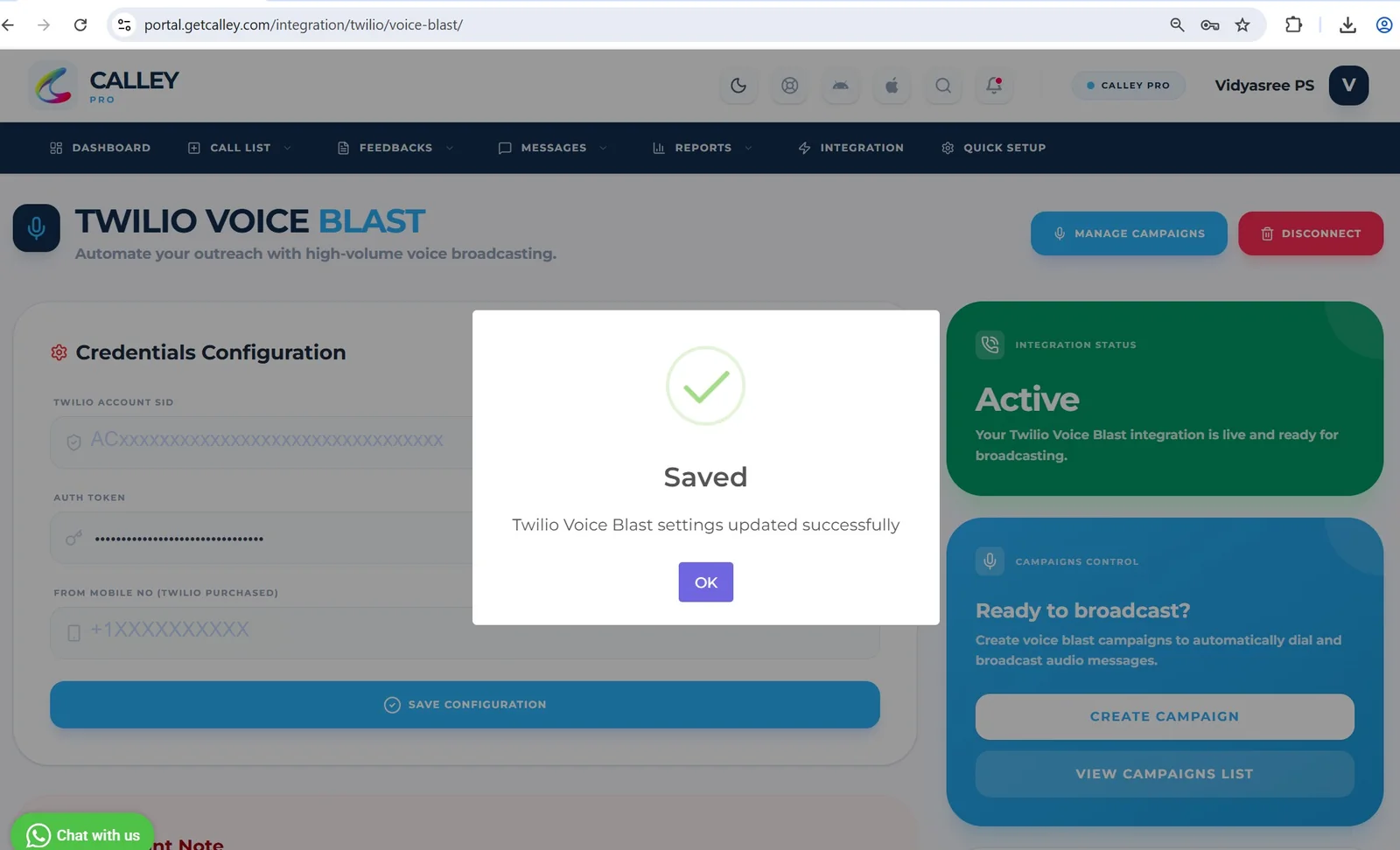Image resolution: width=1400 pixels, height=850 pixels.
Task: Click the Vidyasree PS username
Action: (1264, 86)
